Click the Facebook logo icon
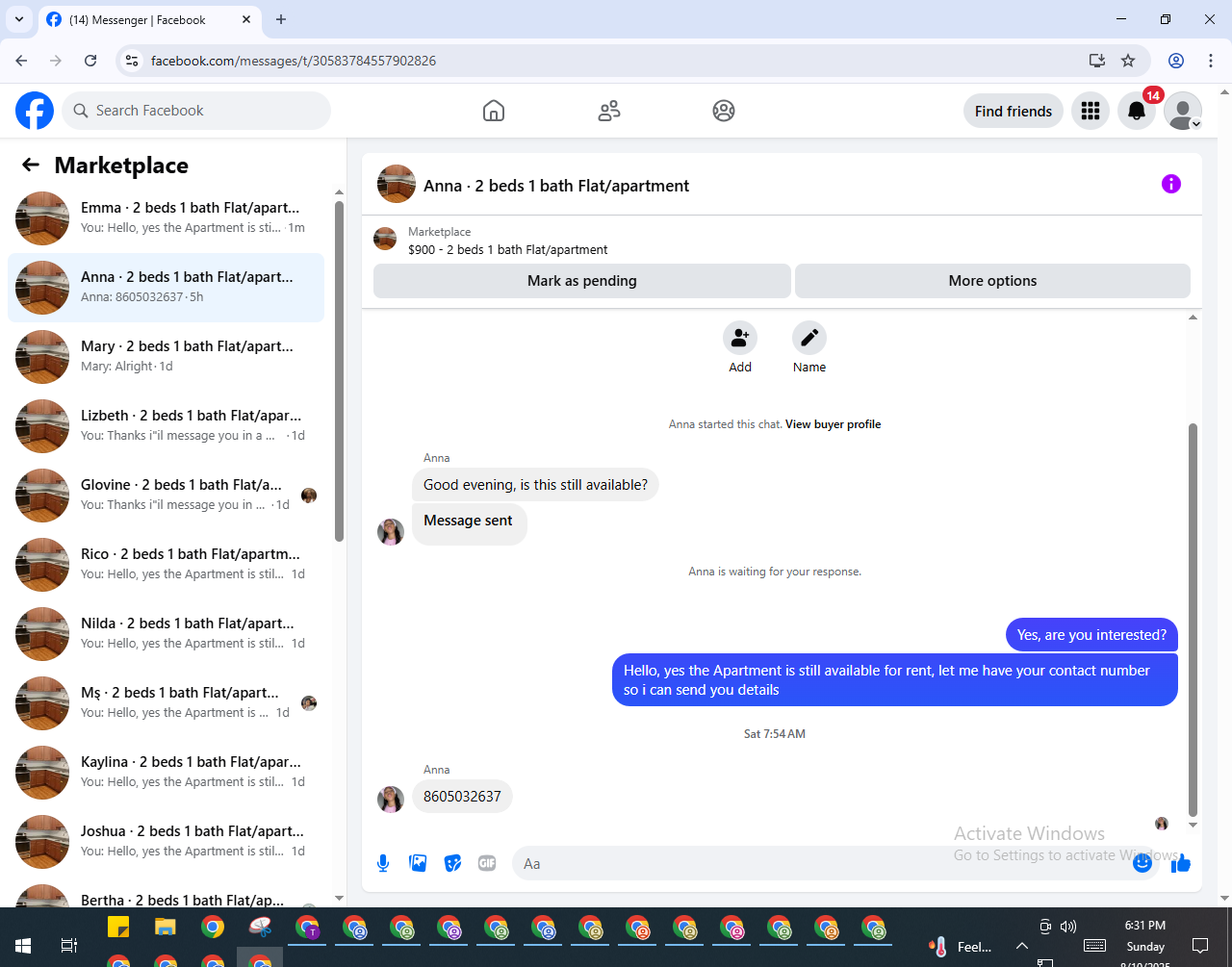1232x967 pixels. coord(35,111)
